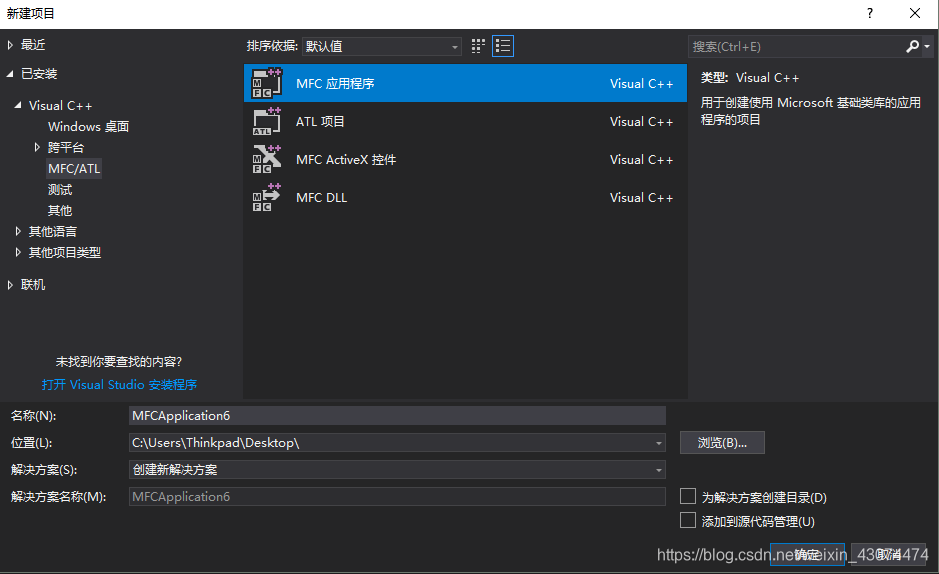Switch to small icons grid view
Image resolution: width=939 pixels, height=574 pixels.
coord(478,46)
